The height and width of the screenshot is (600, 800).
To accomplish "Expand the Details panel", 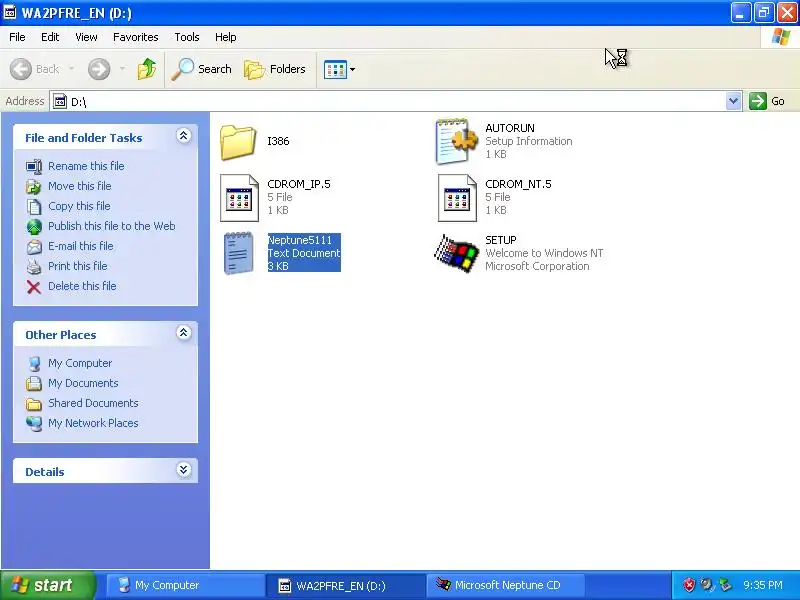I will 184,470.
